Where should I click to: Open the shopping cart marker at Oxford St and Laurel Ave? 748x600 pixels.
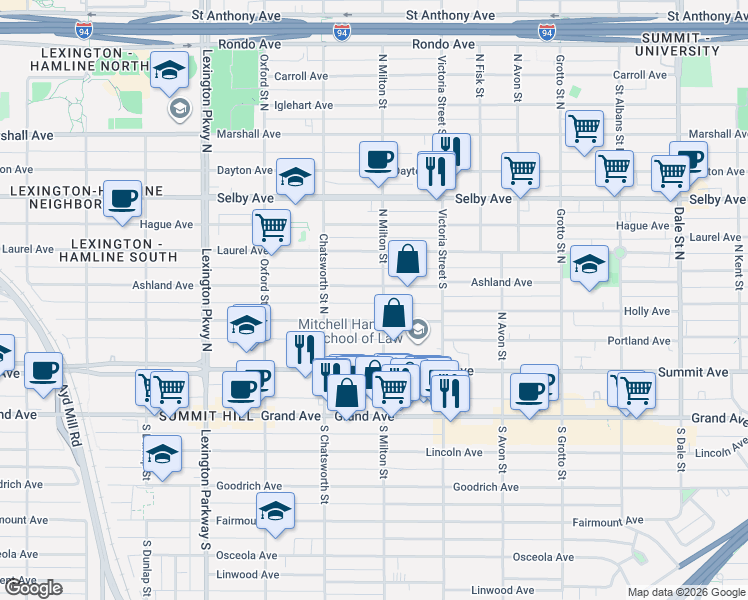click(271, 230)
